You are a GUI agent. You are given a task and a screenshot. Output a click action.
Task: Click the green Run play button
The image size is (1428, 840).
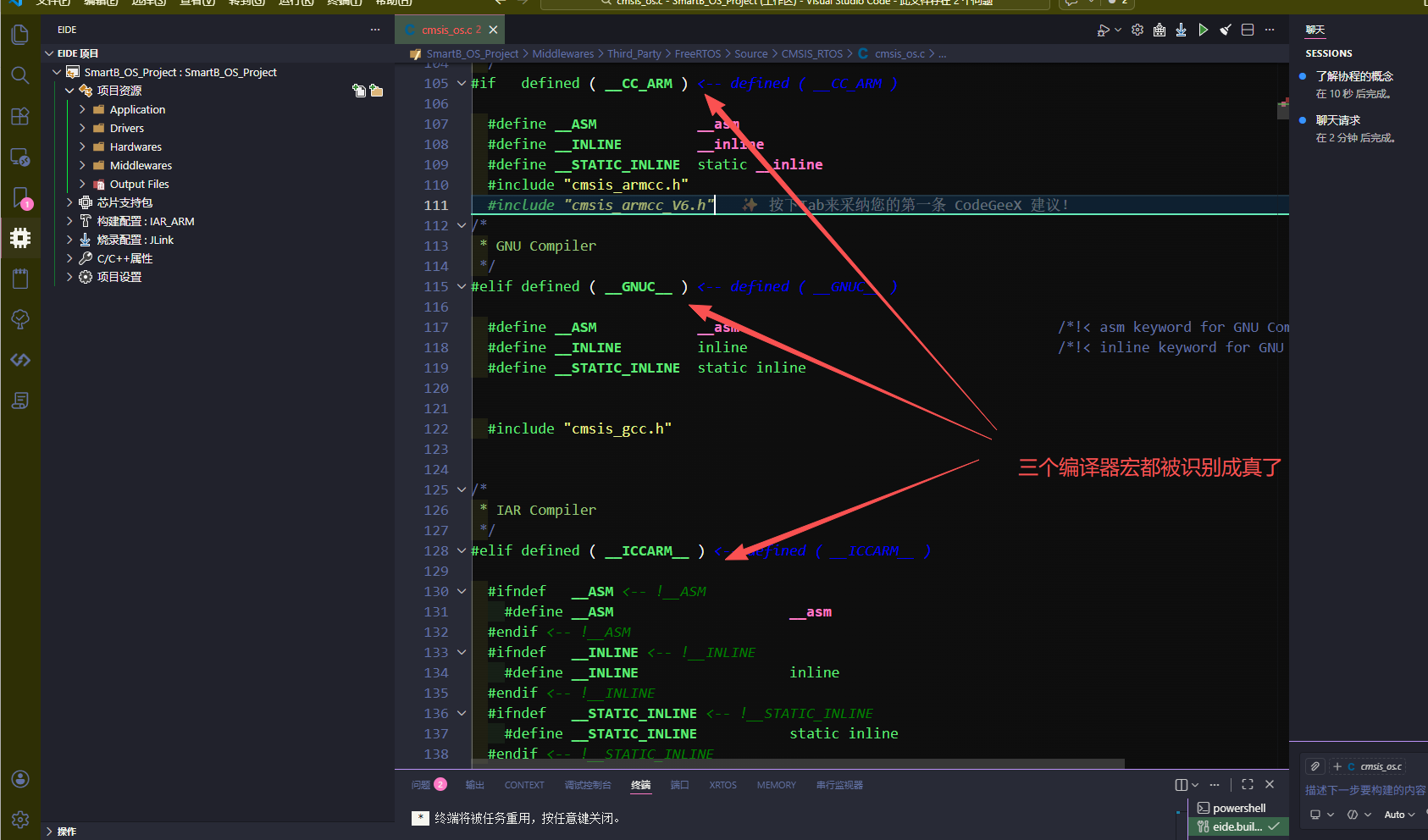(x=1203, y=30)
